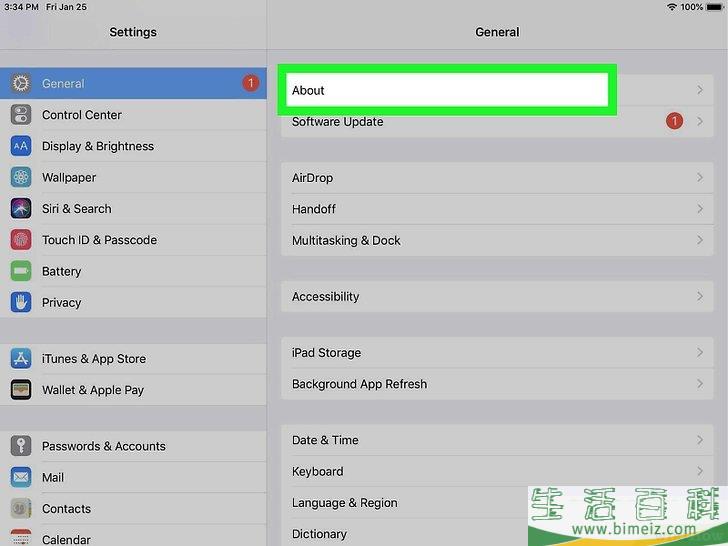The width and height of the screenshot is (728, 546).
Task: Tap the Date & Time label
Action: [x=325, y=440]
